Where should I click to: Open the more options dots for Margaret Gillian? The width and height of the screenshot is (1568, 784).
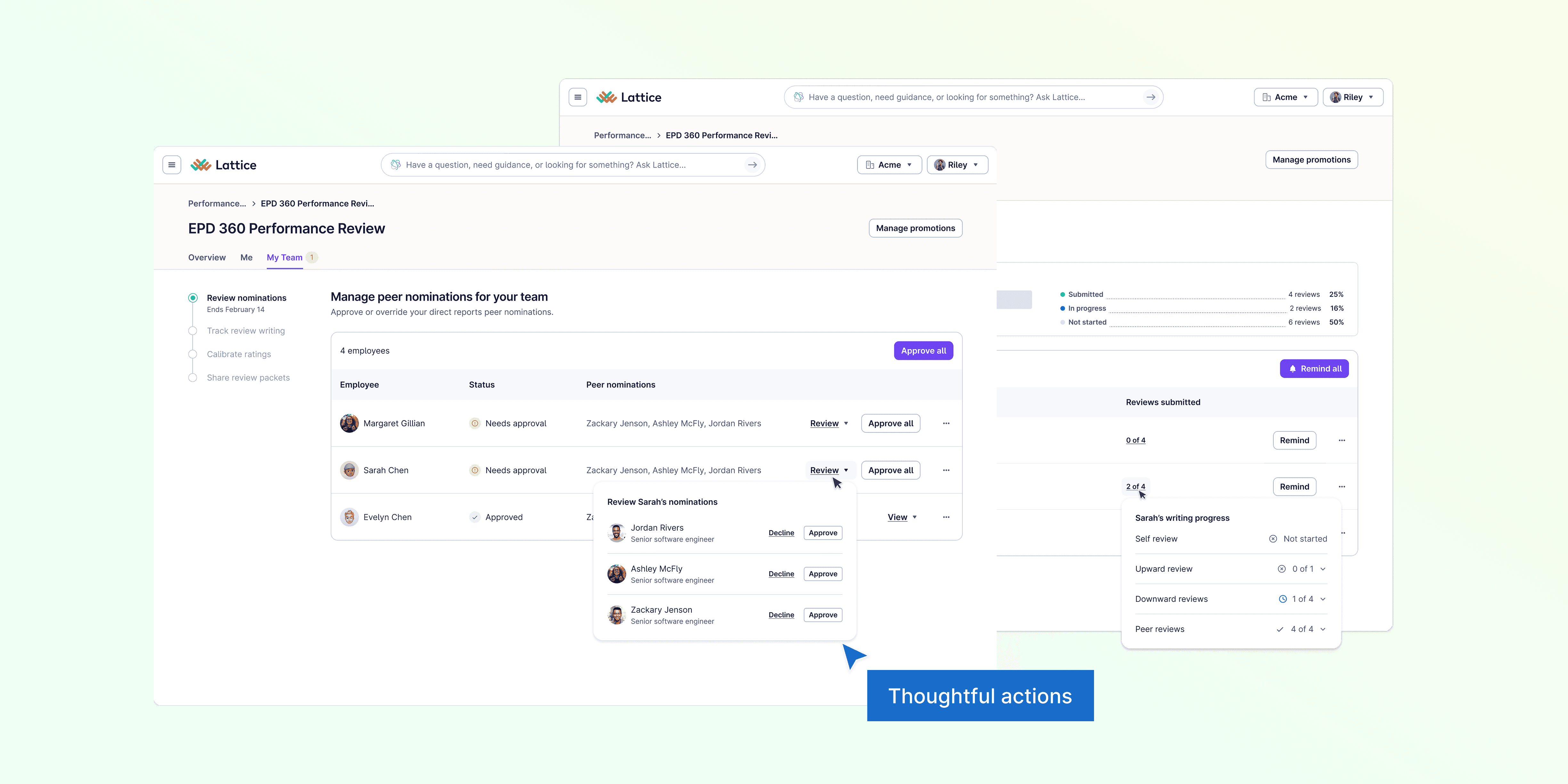pyautogui.click(x=946, y=424)
